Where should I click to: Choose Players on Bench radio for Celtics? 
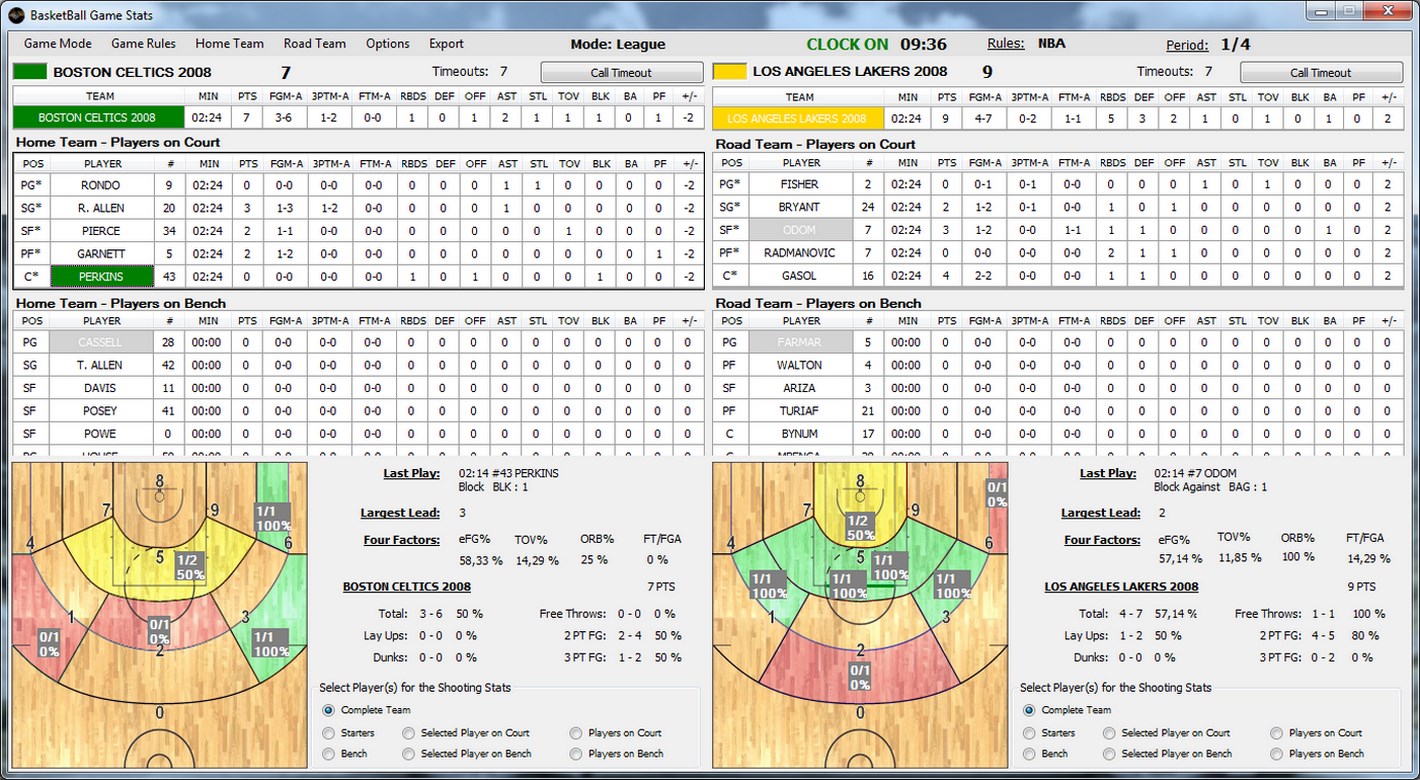click(576, 754)
